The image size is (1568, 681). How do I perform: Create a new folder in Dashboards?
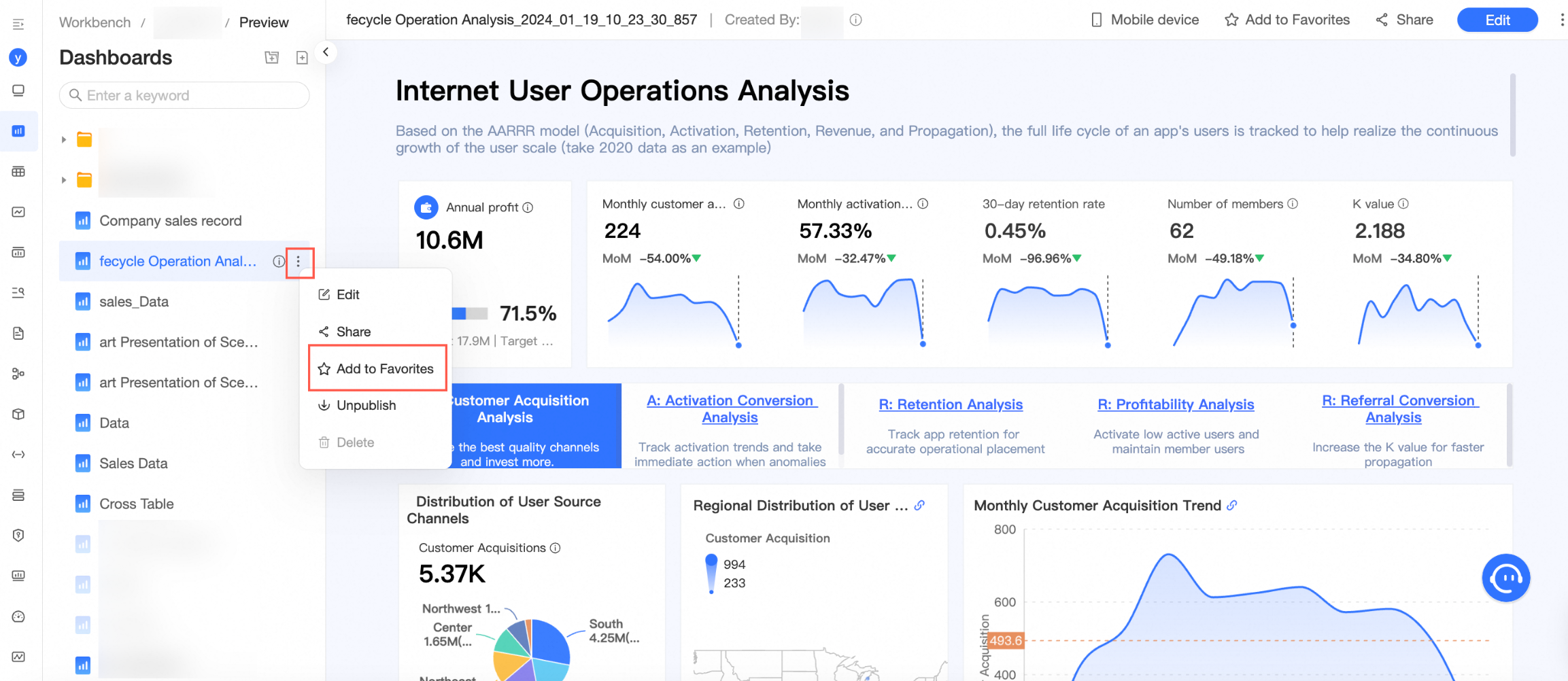271,58
